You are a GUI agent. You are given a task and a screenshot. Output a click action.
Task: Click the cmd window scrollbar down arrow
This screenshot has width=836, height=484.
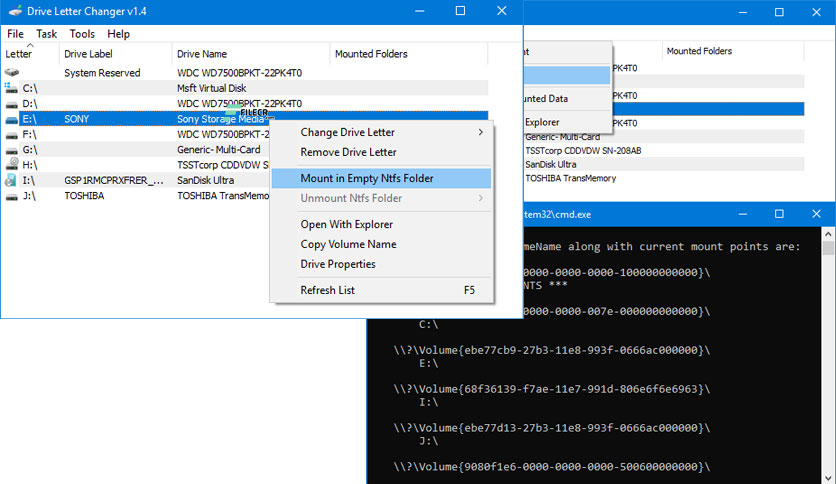828,478
